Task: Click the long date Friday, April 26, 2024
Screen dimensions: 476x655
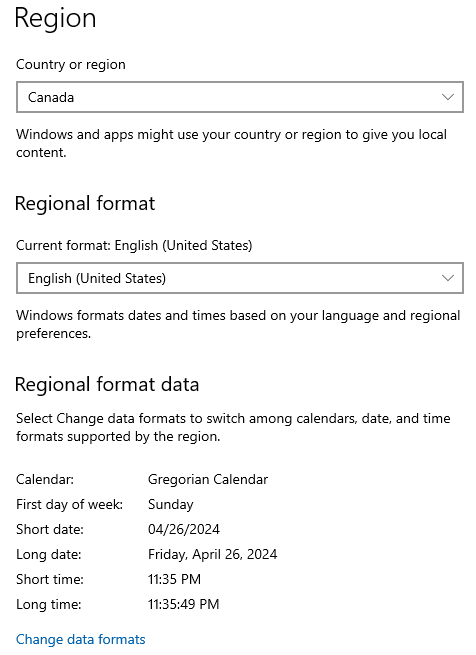Action: pos(212,554)
